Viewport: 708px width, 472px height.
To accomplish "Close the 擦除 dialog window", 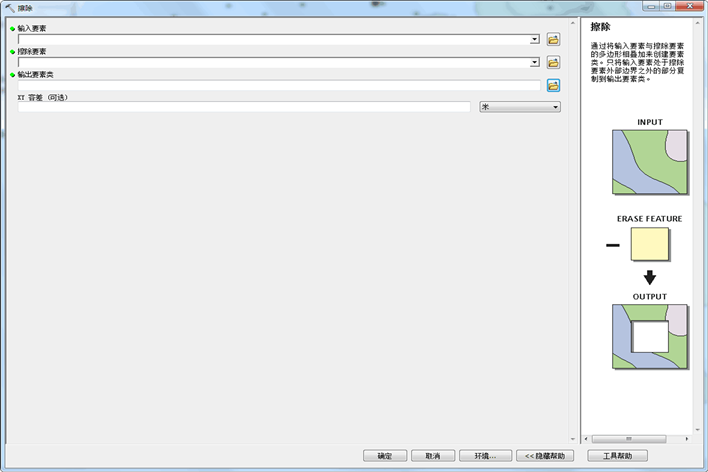I will (689, 7).
